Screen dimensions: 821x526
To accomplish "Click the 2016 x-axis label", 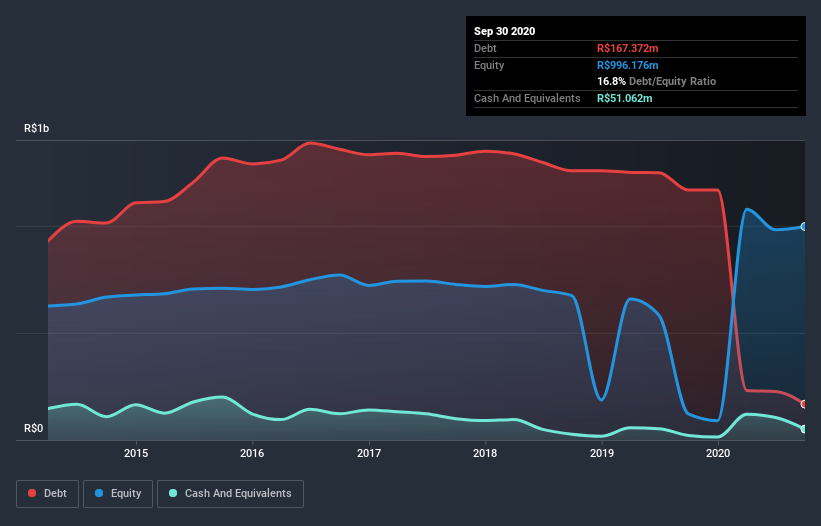I will click(x=252, y=453).
